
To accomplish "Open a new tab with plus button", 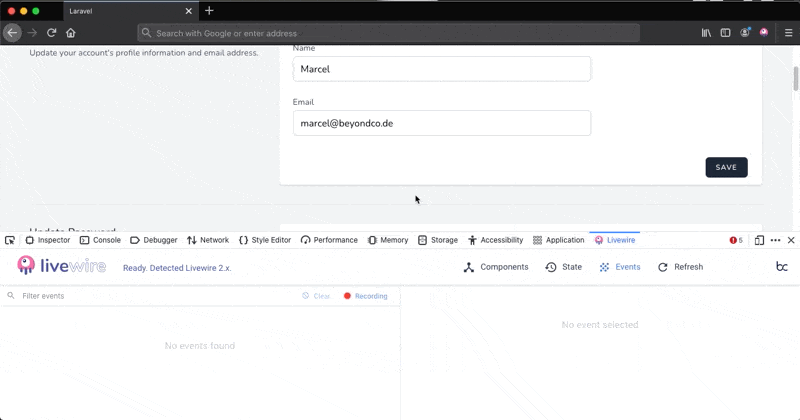I will tap(209, 11).
